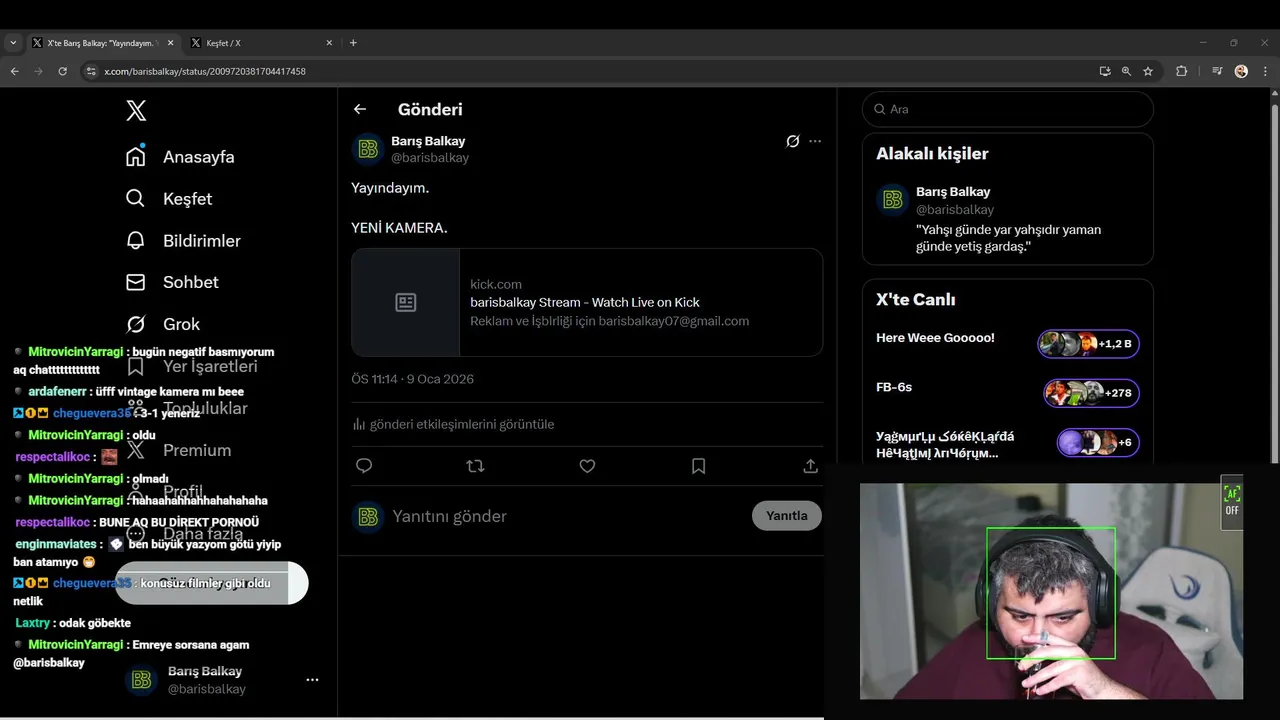The height and width of the screenshot is (720, 1280).
Task: Click the address bar URL
Action: pos(205,72)
